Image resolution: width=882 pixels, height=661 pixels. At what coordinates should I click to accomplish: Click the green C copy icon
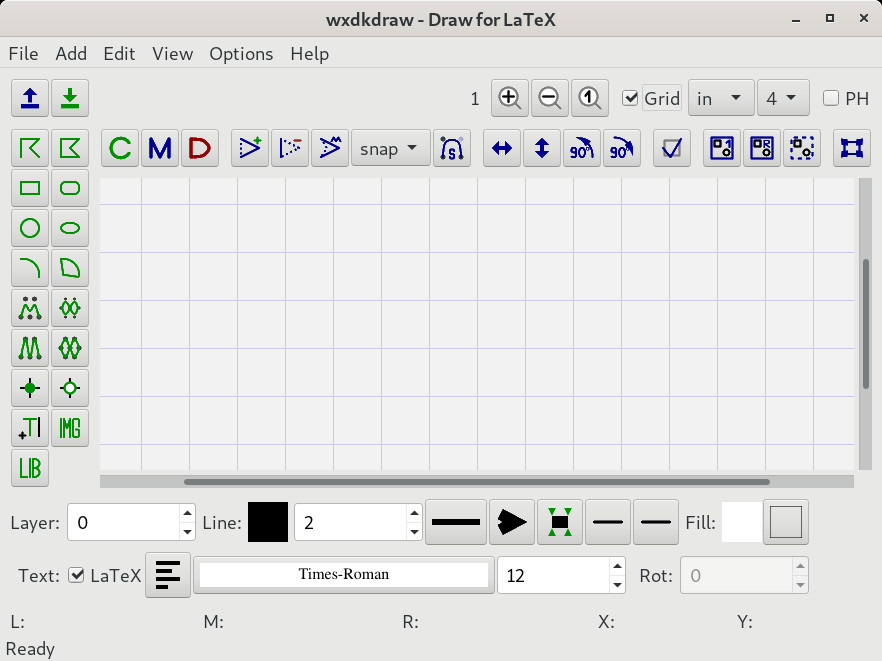pos(120,149)
